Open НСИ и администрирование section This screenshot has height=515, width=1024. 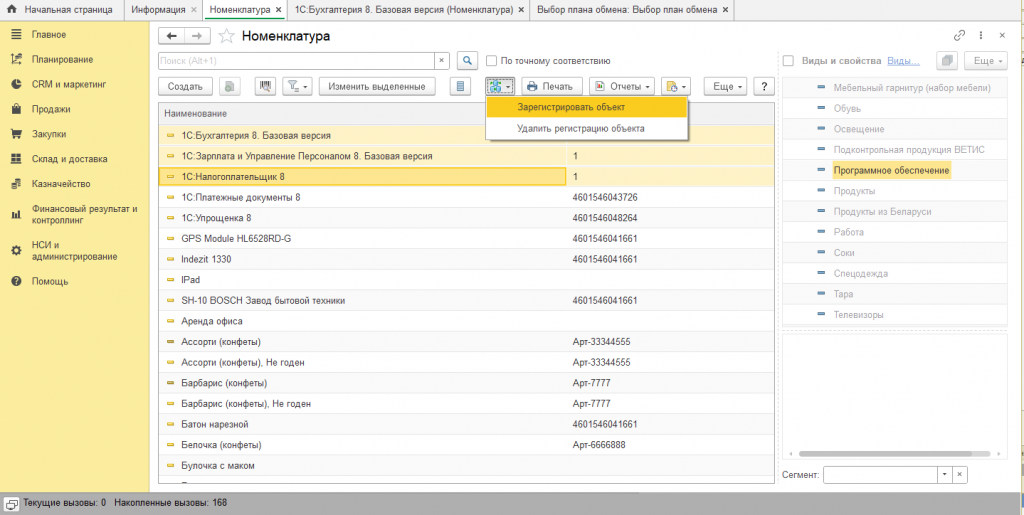(x=74, y=251)
